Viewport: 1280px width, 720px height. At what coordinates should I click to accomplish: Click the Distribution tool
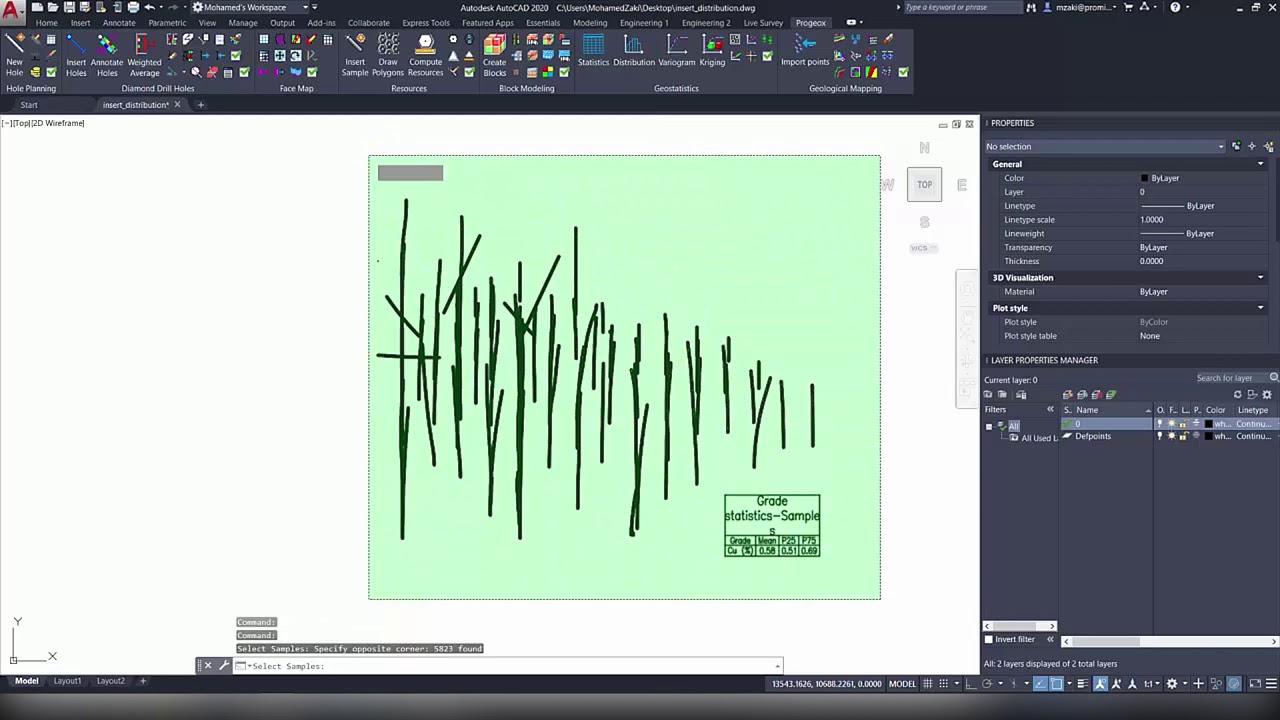[634, 51]
